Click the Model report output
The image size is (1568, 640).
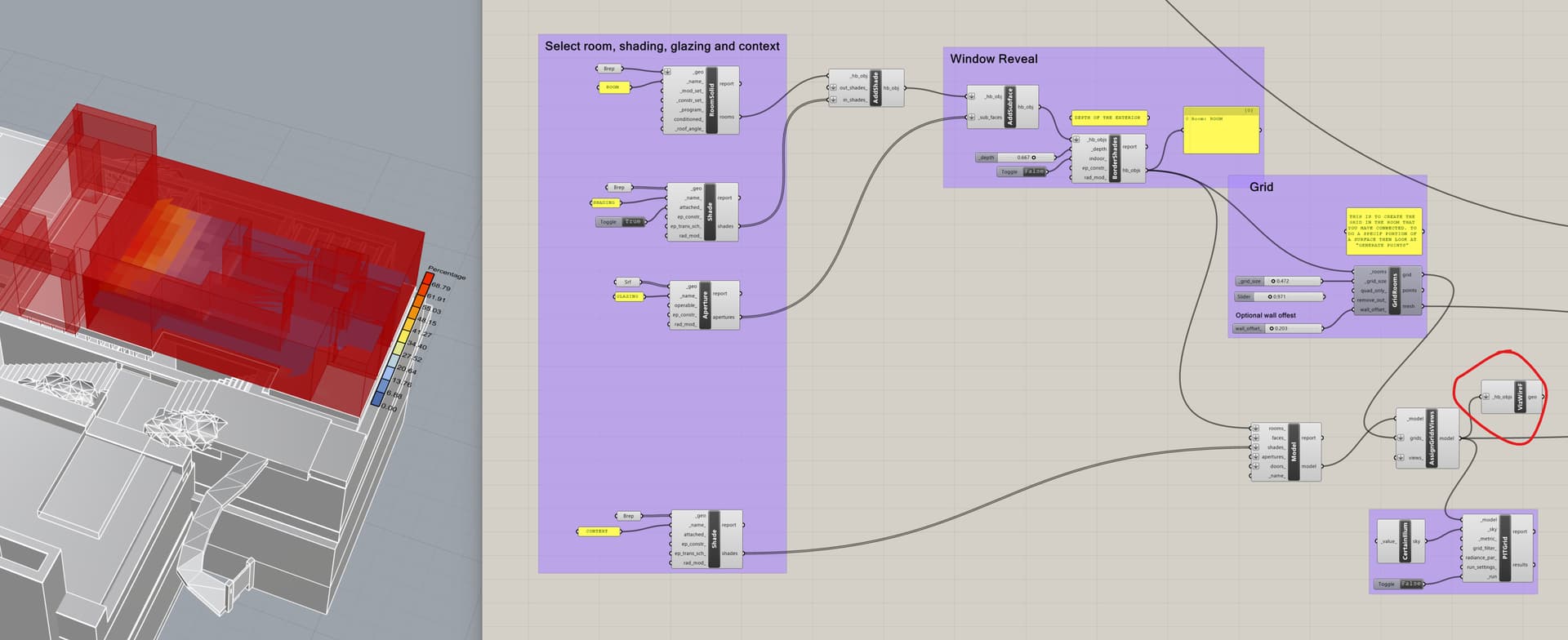point(1308,438)
